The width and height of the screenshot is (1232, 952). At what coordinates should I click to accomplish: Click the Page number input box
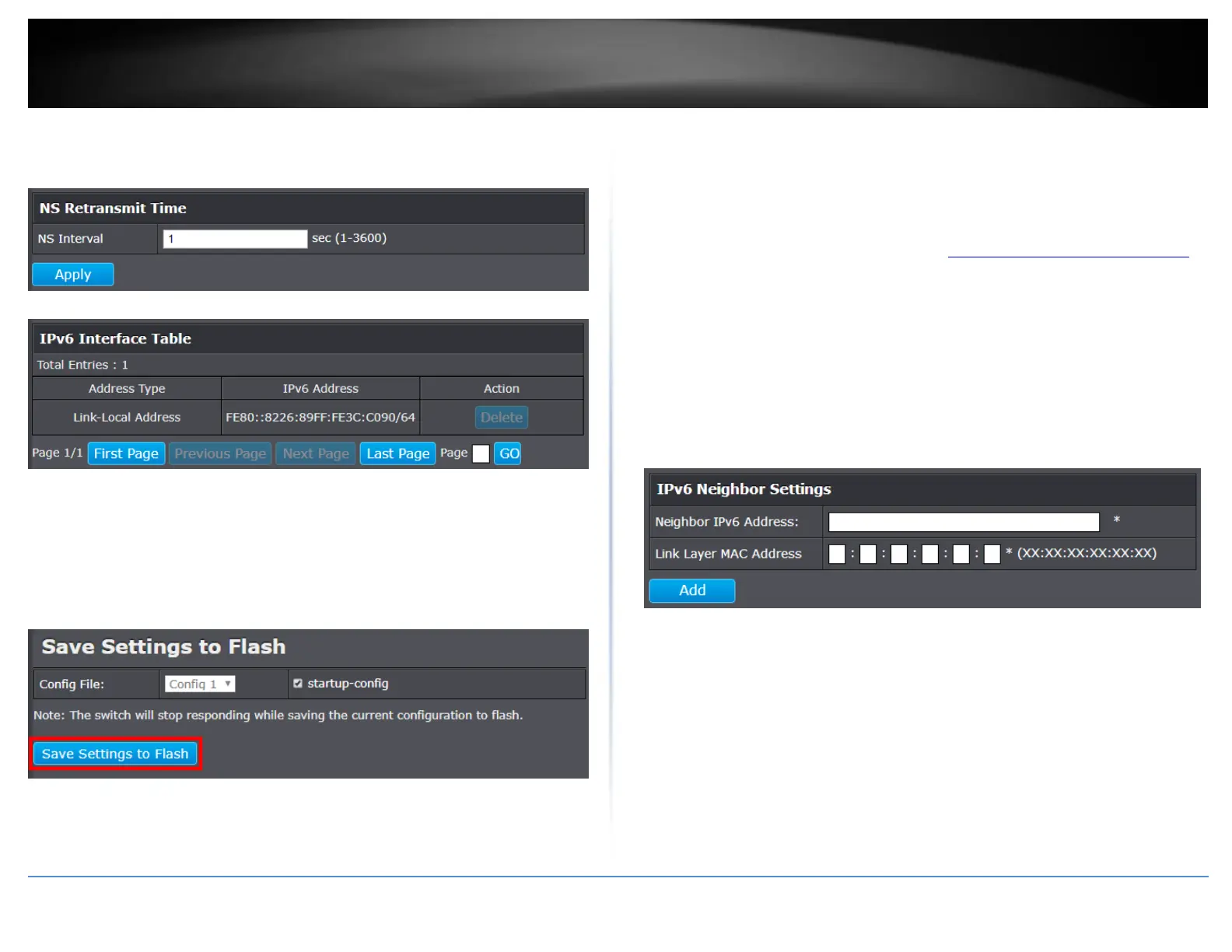pos(481,453)
